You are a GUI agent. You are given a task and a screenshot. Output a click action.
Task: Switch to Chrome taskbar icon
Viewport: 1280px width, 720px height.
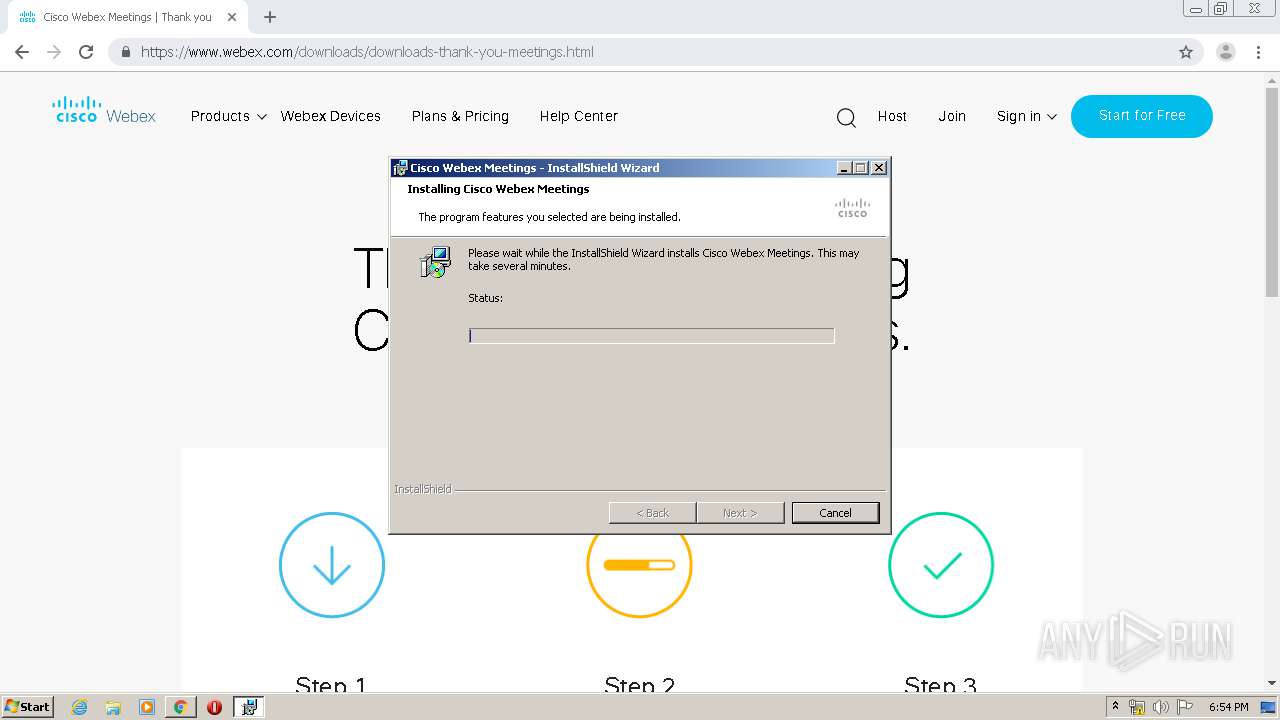[x=180, y=707]
